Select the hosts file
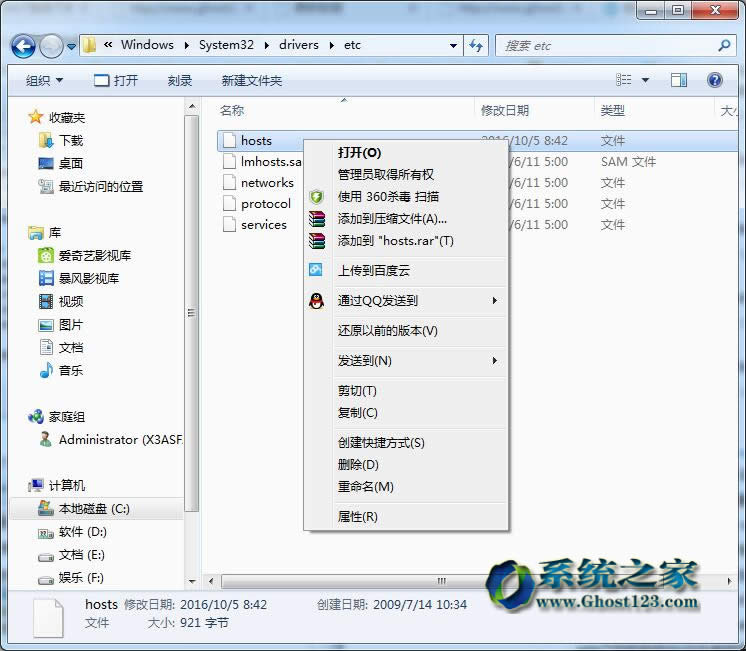 [256, 140]
